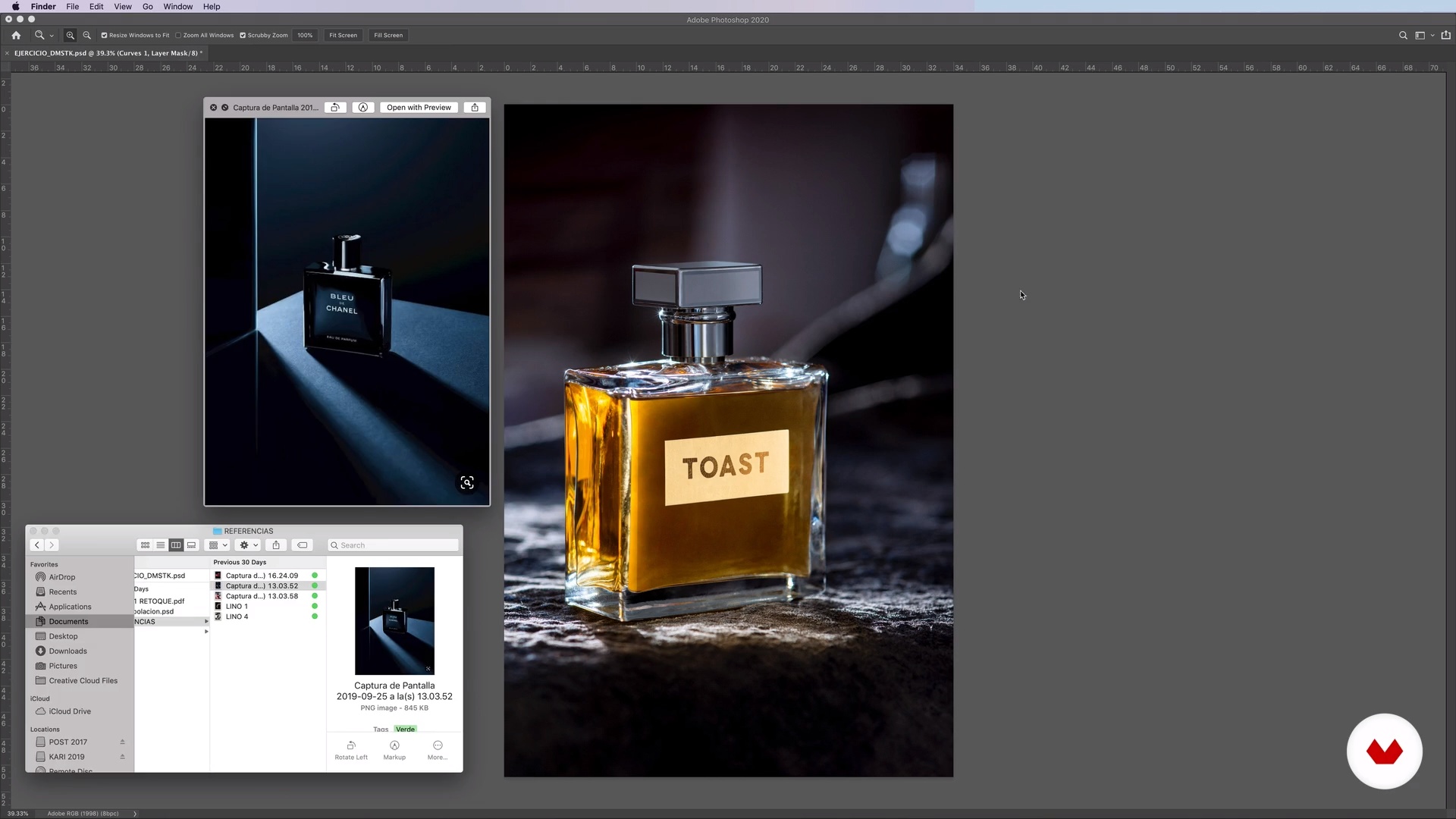Open Finder group-by dropdown

click(x=218, y=545)
